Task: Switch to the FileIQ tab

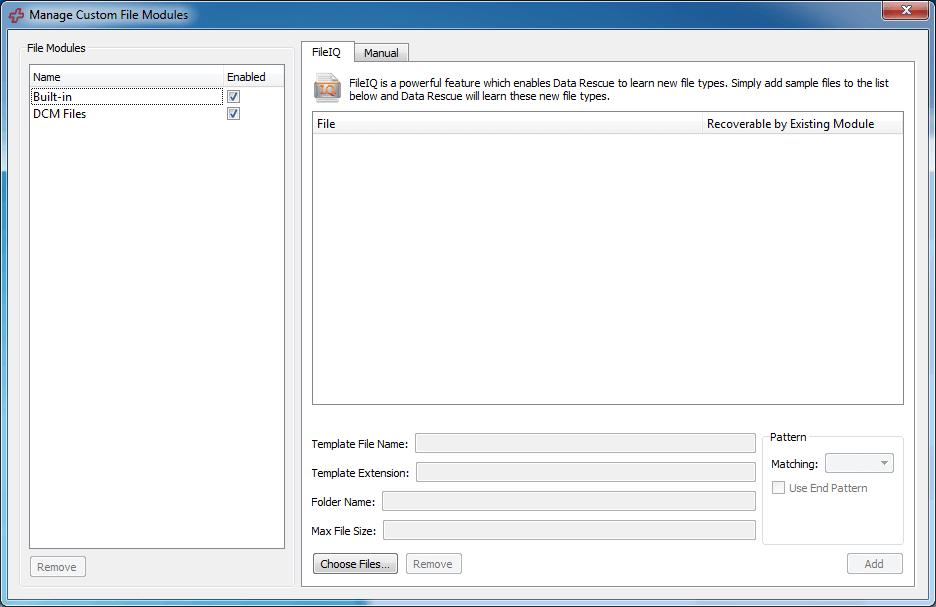Action: click(x=328, y=52)
